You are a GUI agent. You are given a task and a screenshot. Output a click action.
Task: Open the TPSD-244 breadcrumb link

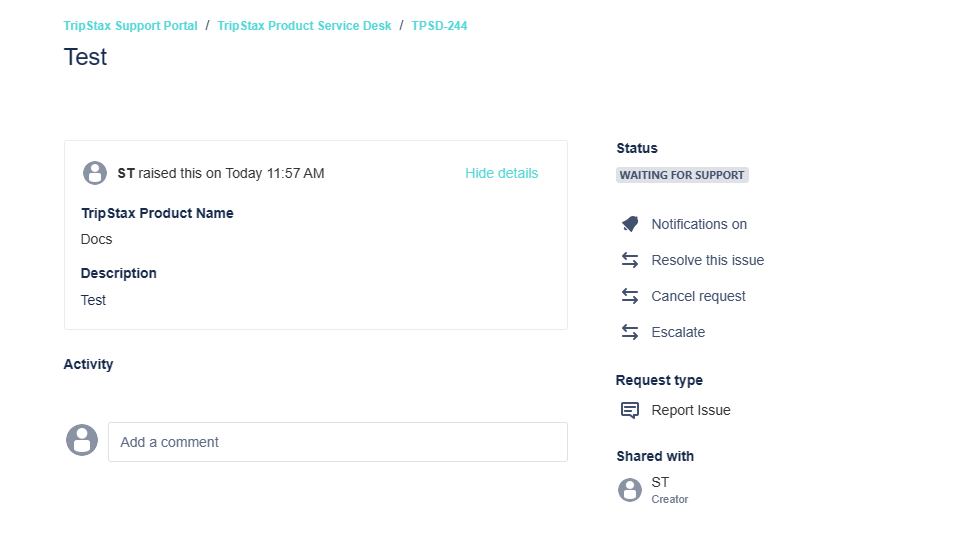[x=439, y=26]
